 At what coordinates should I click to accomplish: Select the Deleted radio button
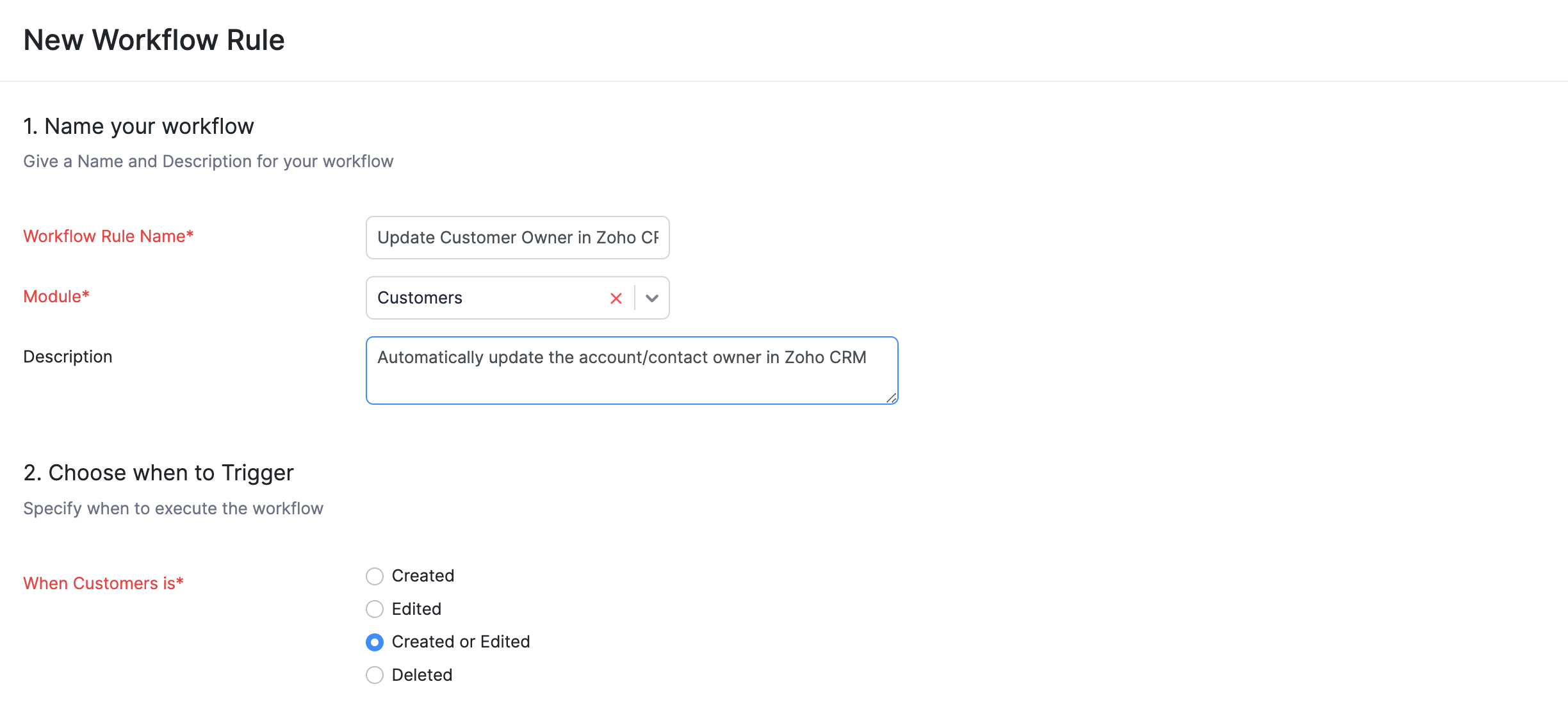point(375,675)
